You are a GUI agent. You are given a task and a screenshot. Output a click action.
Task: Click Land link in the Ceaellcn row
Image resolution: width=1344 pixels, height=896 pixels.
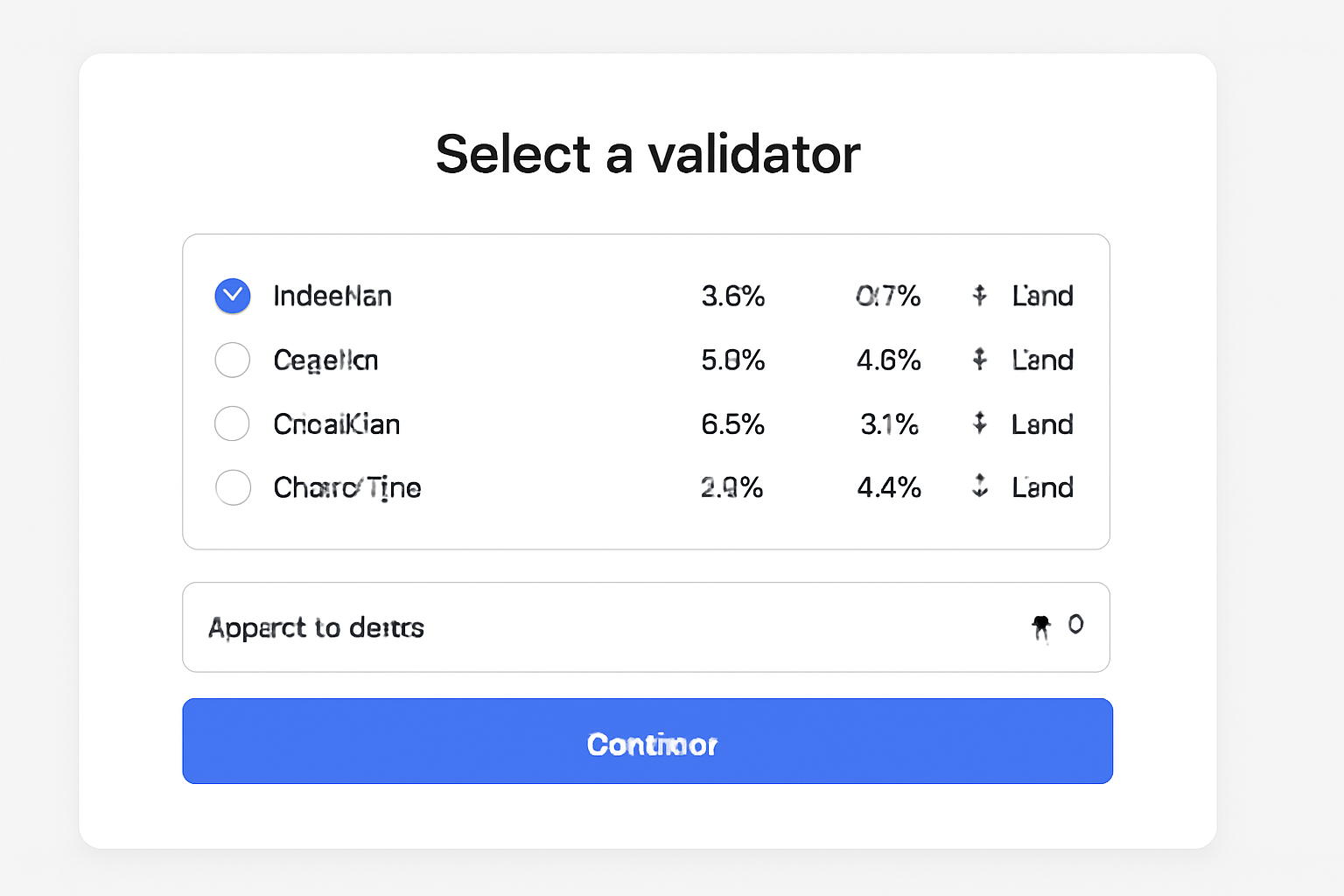pyautogui.click(x=1042, y=360)
